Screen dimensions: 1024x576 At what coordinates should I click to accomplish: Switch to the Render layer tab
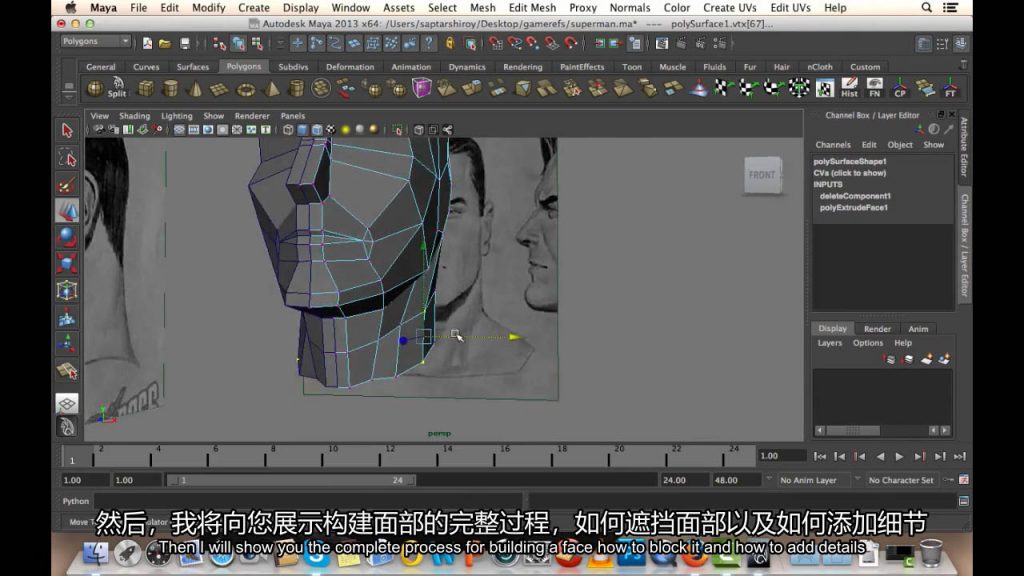877,328
